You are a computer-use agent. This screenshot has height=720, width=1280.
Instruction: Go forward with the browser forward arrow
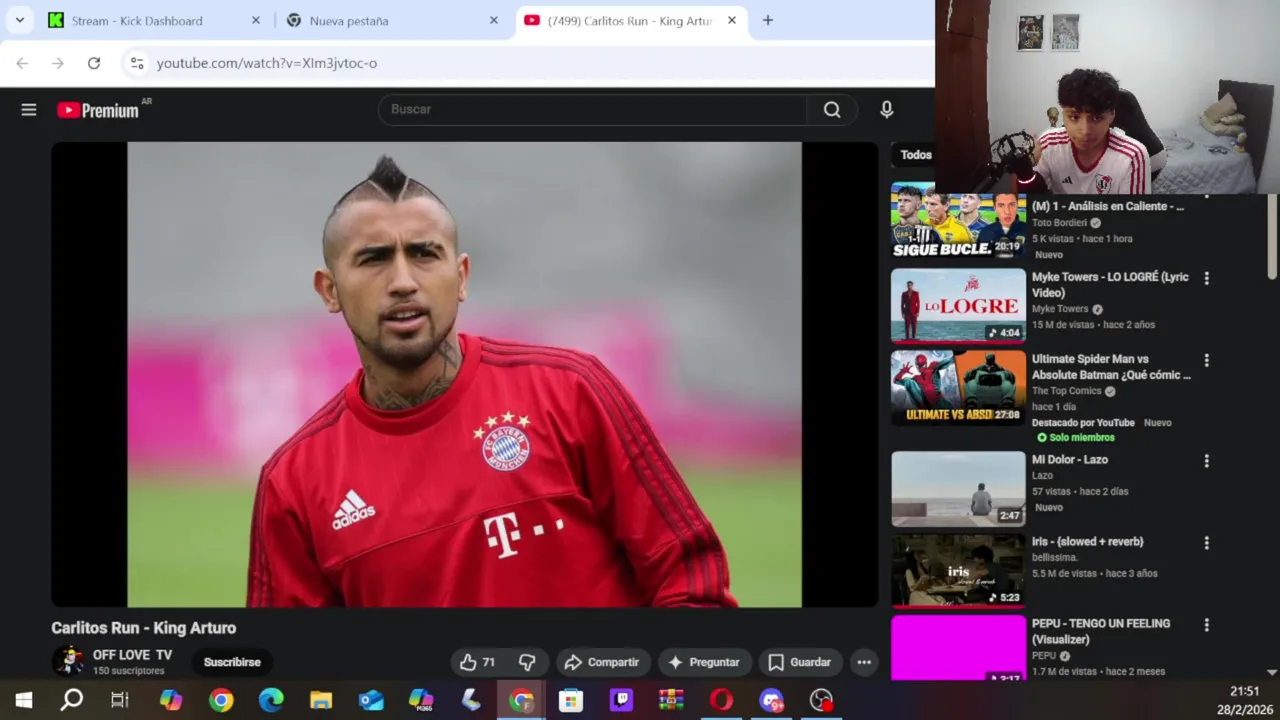pos(58,63)
